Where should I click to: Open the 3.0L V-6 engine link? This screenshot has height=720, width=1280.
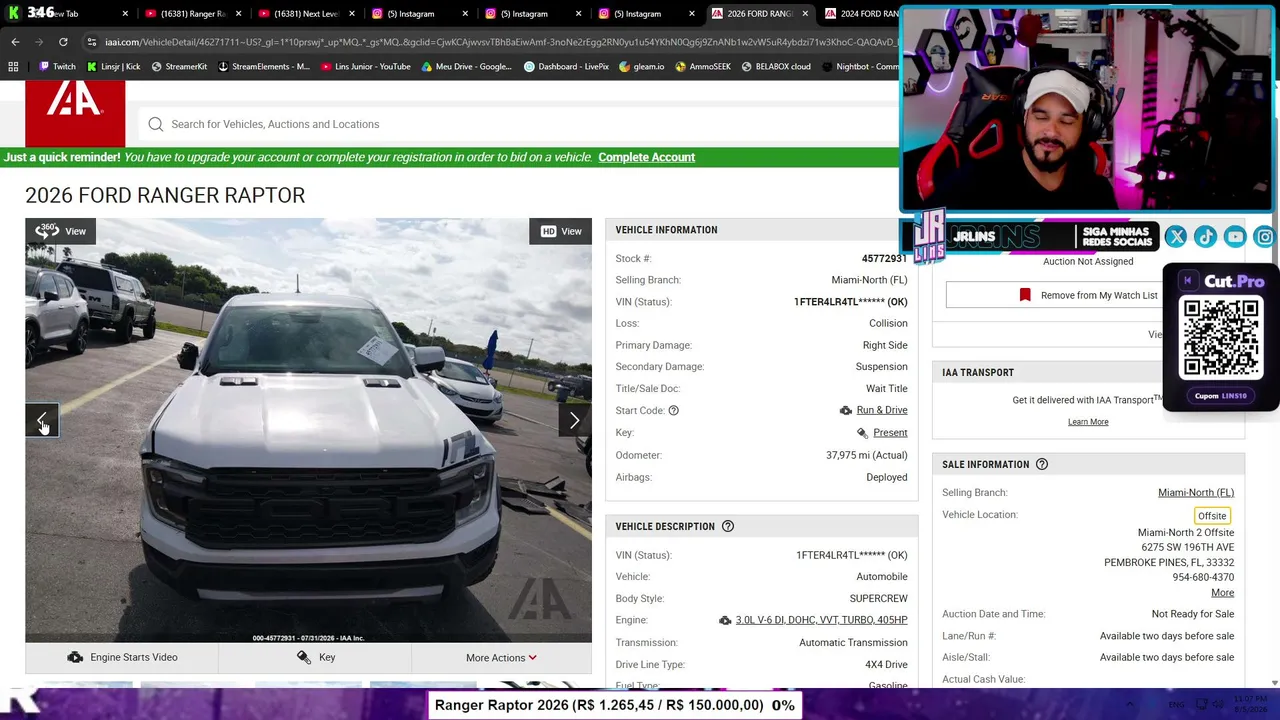point(821,620)
